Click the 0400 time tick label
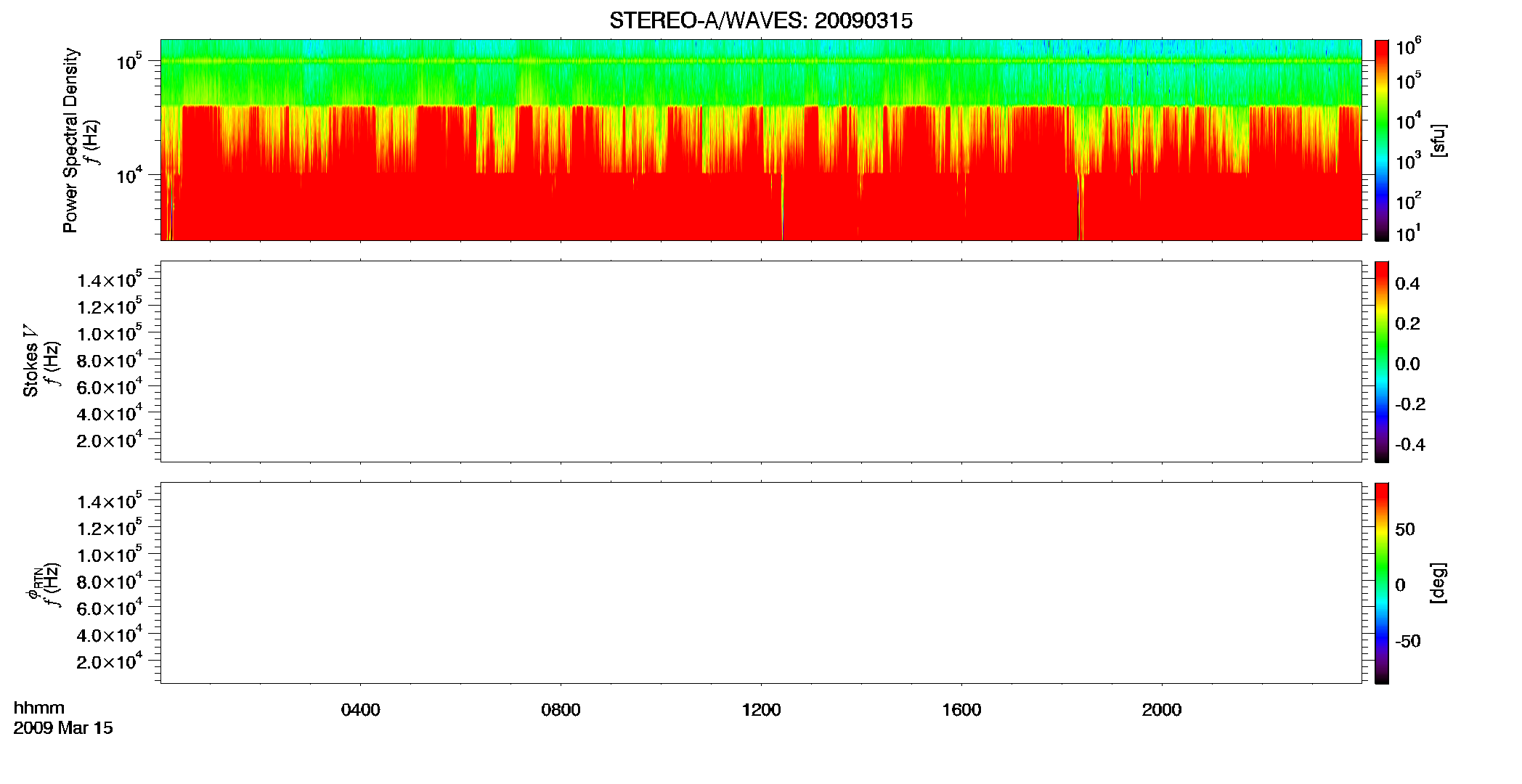 (361, 710)
